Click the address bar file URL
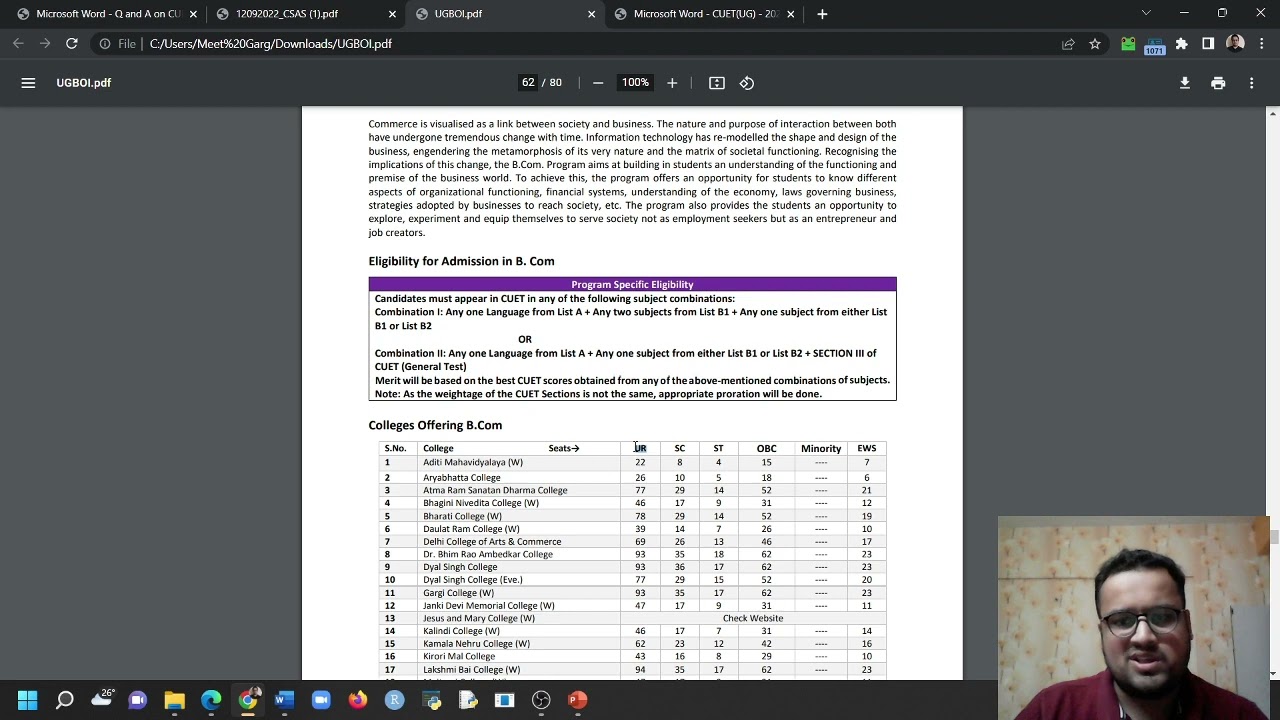 point(271,44)
